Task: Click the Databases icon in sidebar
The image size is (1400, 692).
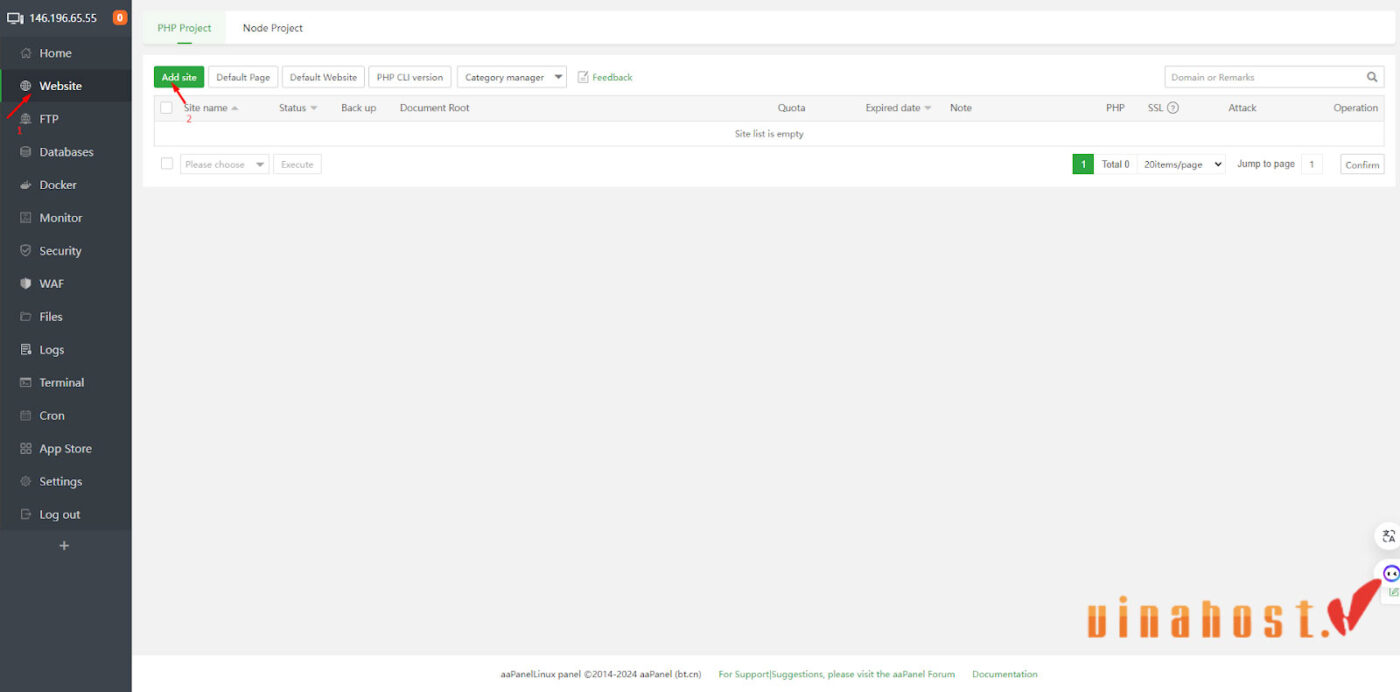Action: click(26, 152)
